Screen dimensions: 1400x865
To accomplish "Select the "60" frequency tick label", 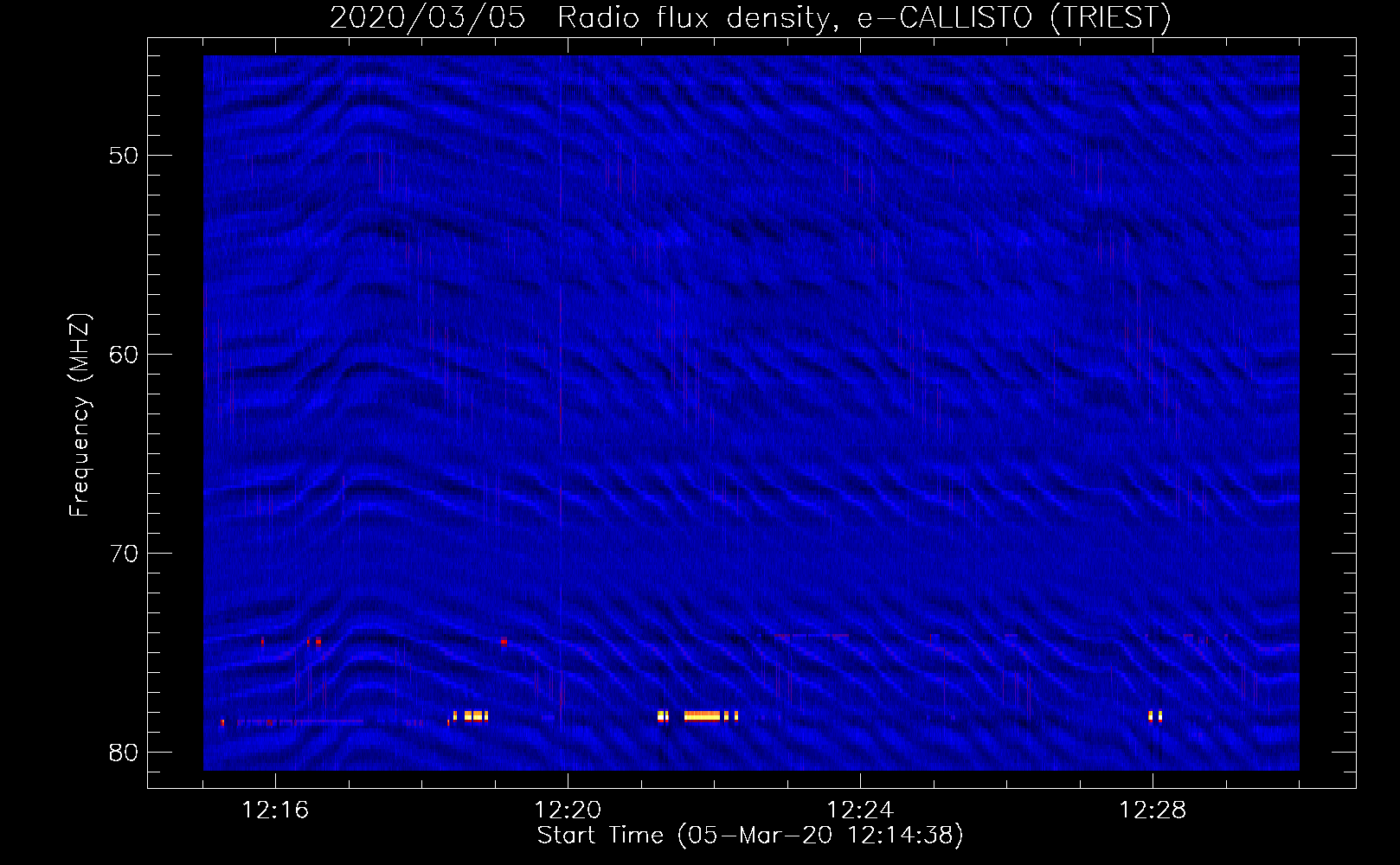I will 124,355.
